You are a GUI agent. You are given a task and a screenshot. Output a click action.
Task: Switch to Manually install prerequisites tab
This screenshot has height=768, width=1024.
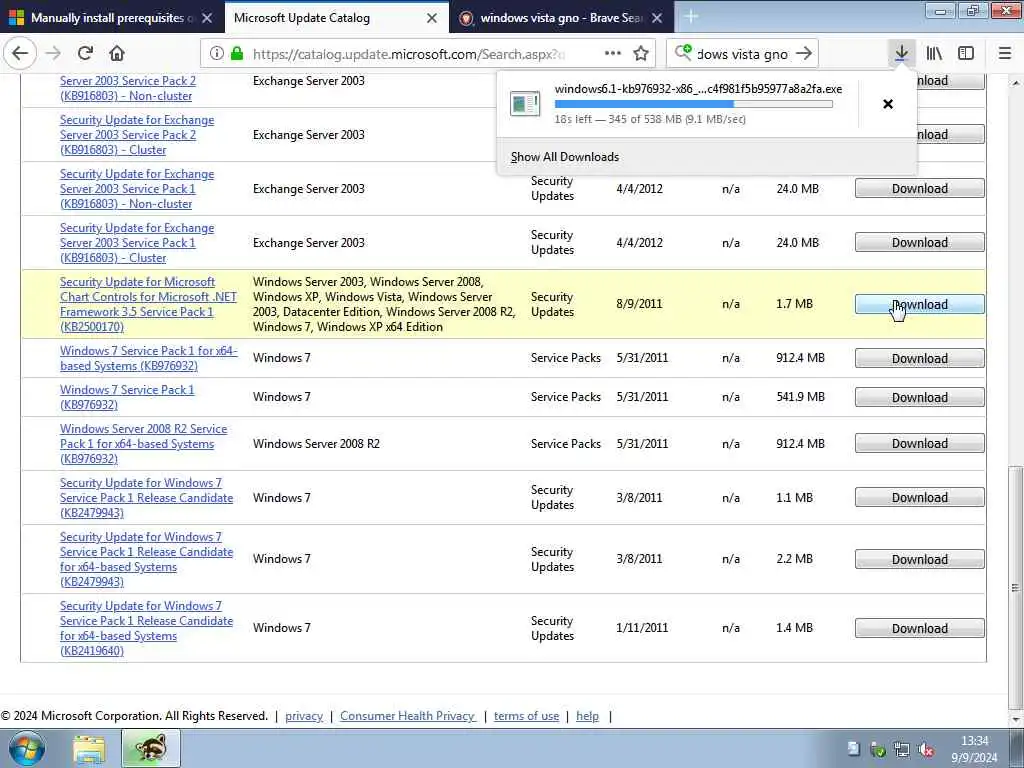click(x=111, y=18)
